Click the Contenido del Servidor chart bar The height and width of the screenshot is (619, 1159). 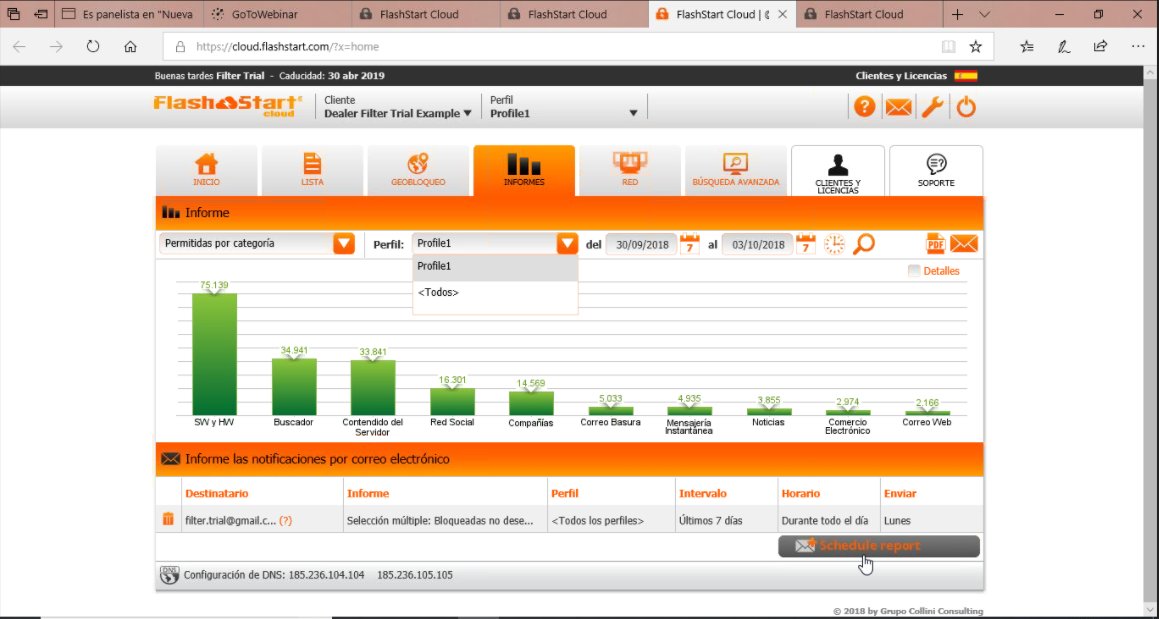[x=373, y=388]
